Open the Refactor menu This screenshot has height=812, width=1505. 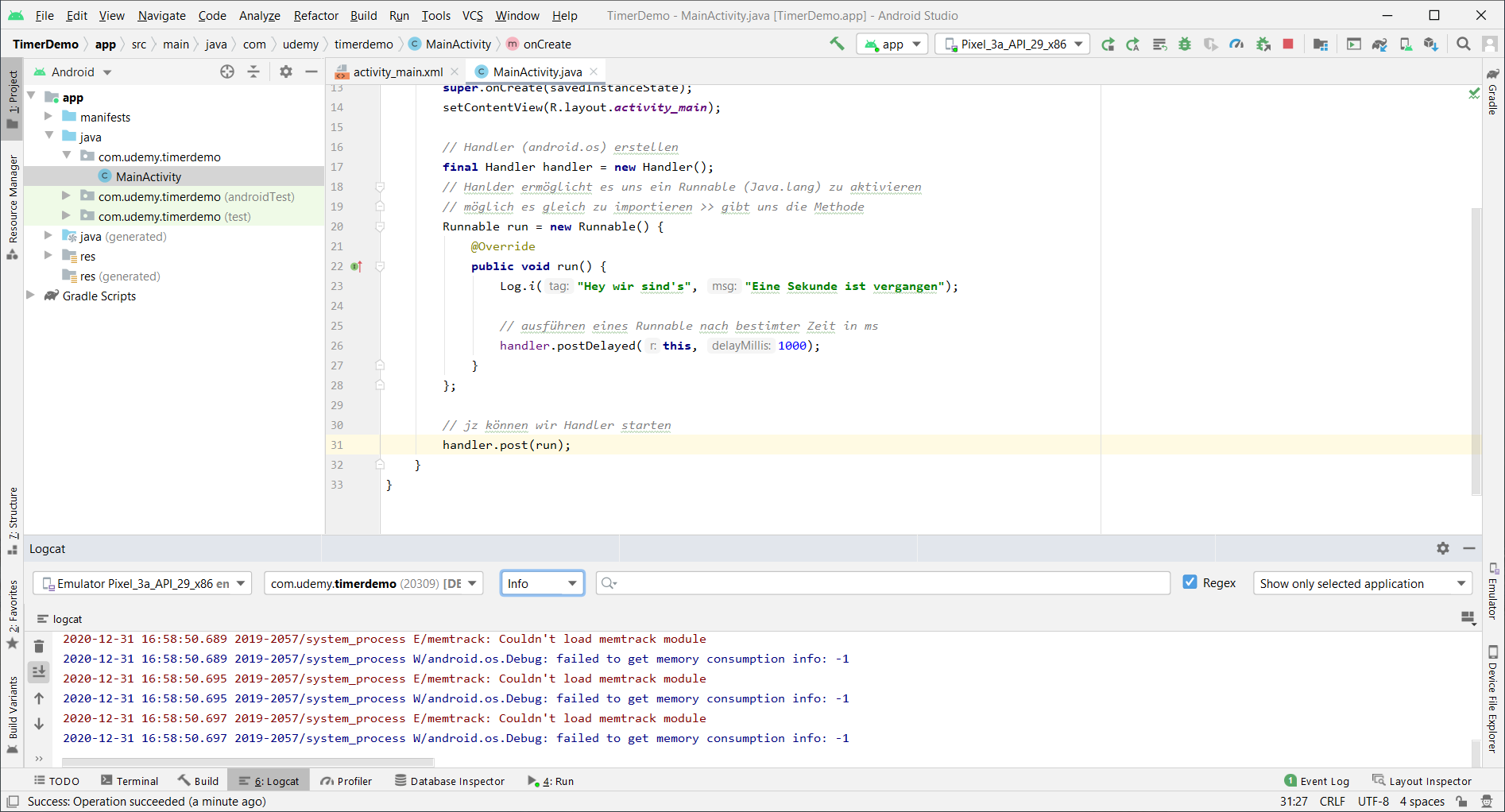[315, 15]
